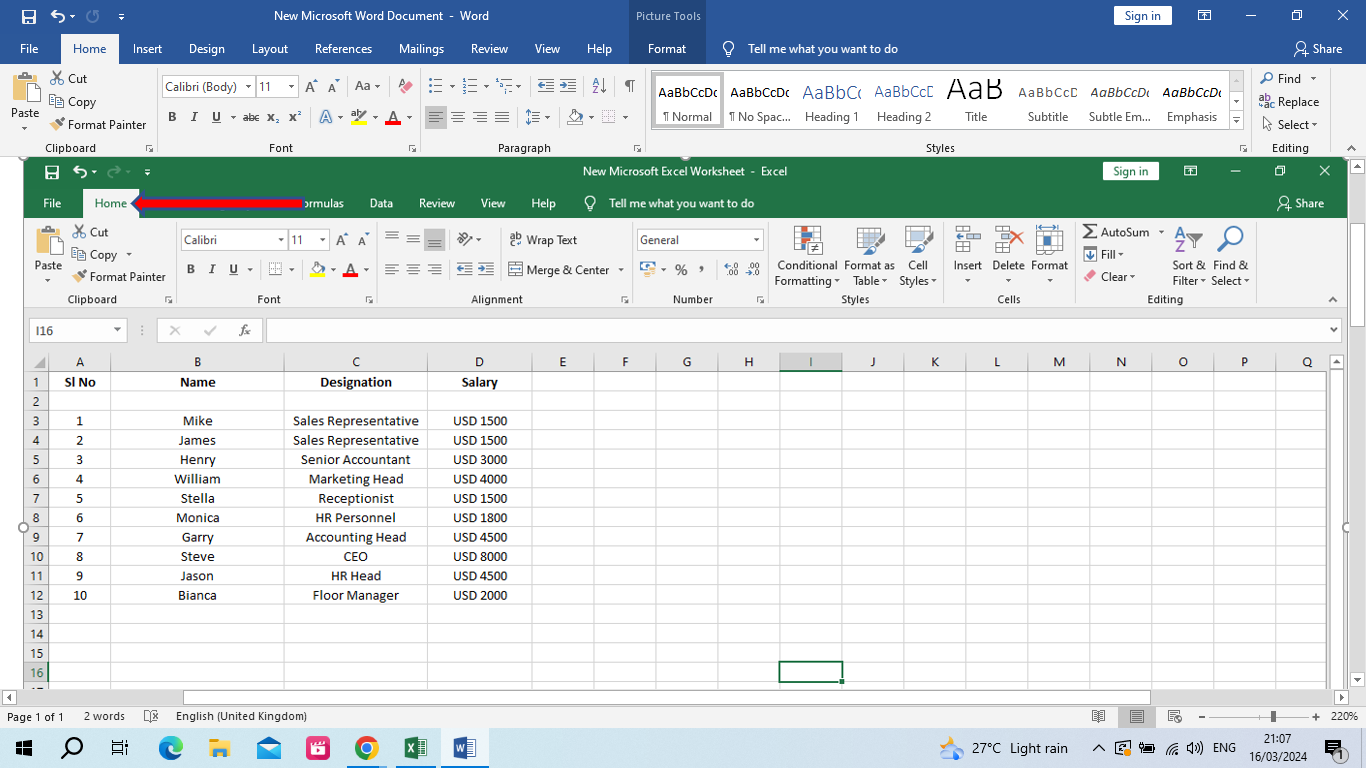Expand Excel's formula bar chevron

pos(1334,330)
